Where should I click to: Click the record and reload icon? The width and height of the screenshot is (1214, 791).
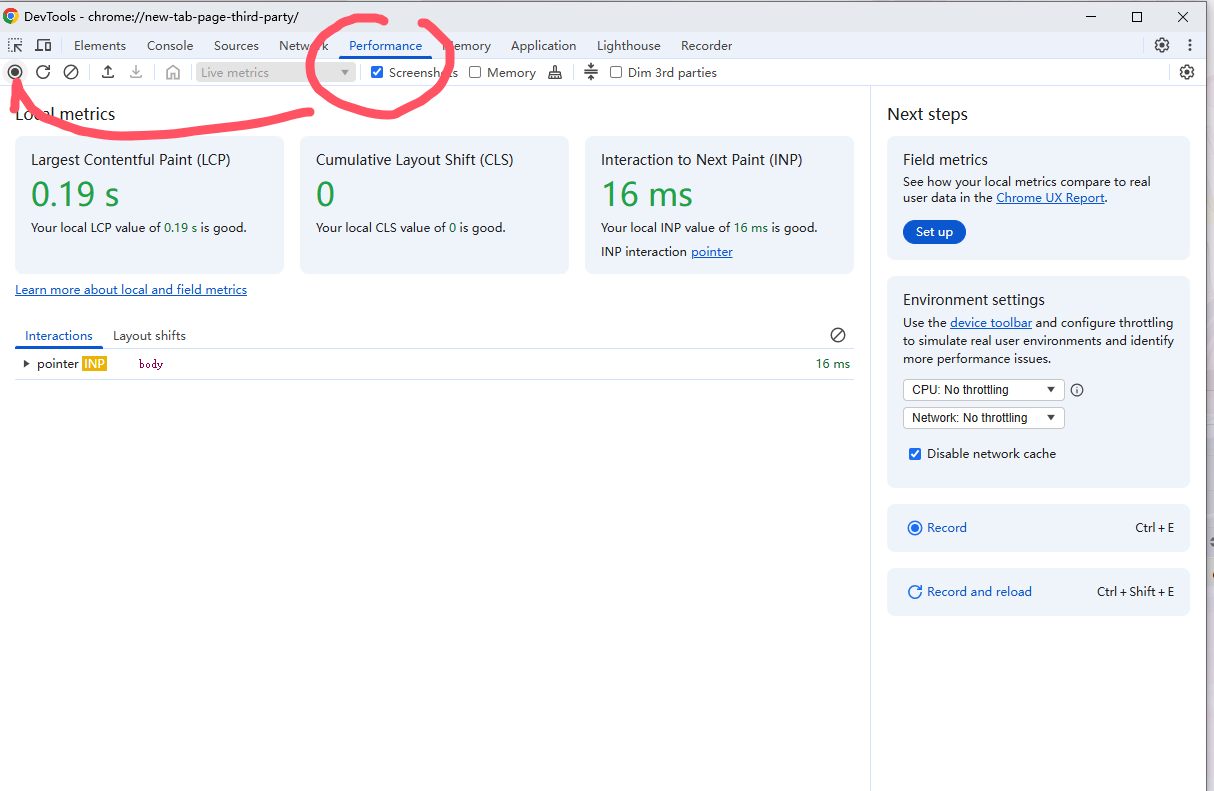point(43,72)
